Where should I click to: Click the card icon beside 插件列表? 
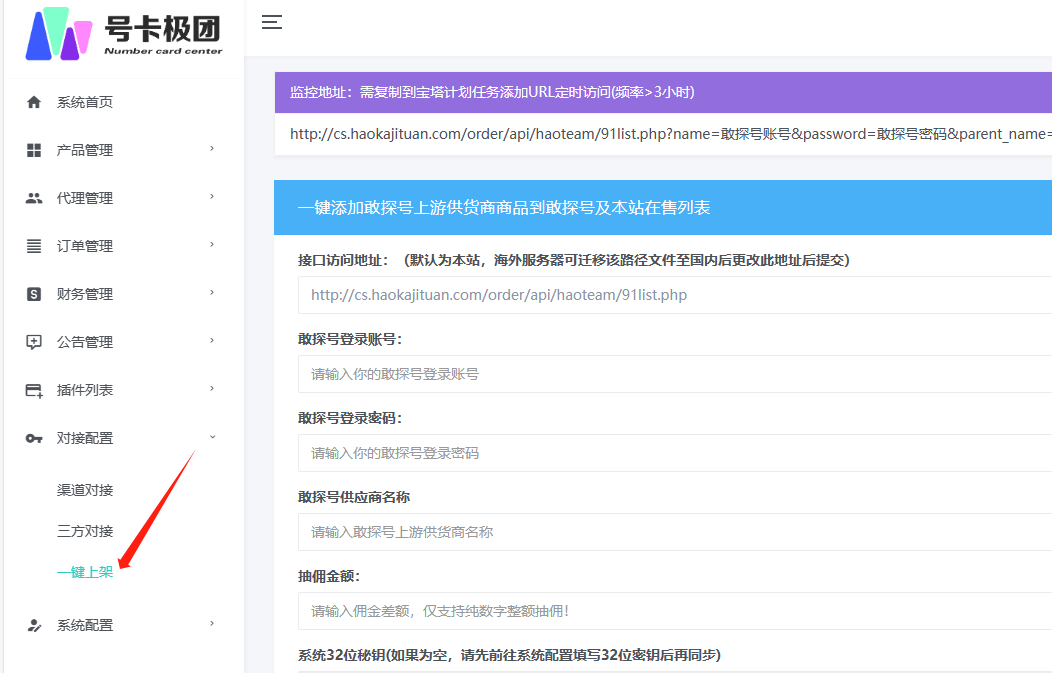pos(34,390)
